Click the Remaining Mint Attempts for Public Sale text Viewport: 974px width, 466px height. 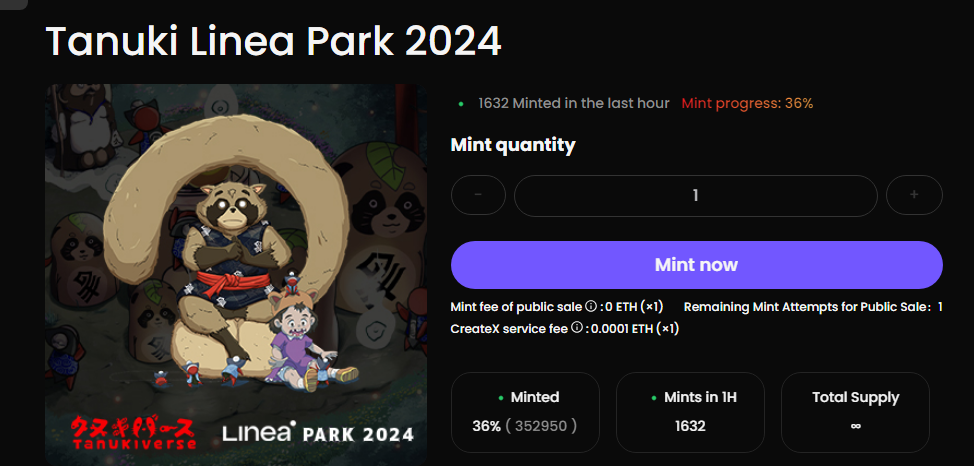coord(807,307)
